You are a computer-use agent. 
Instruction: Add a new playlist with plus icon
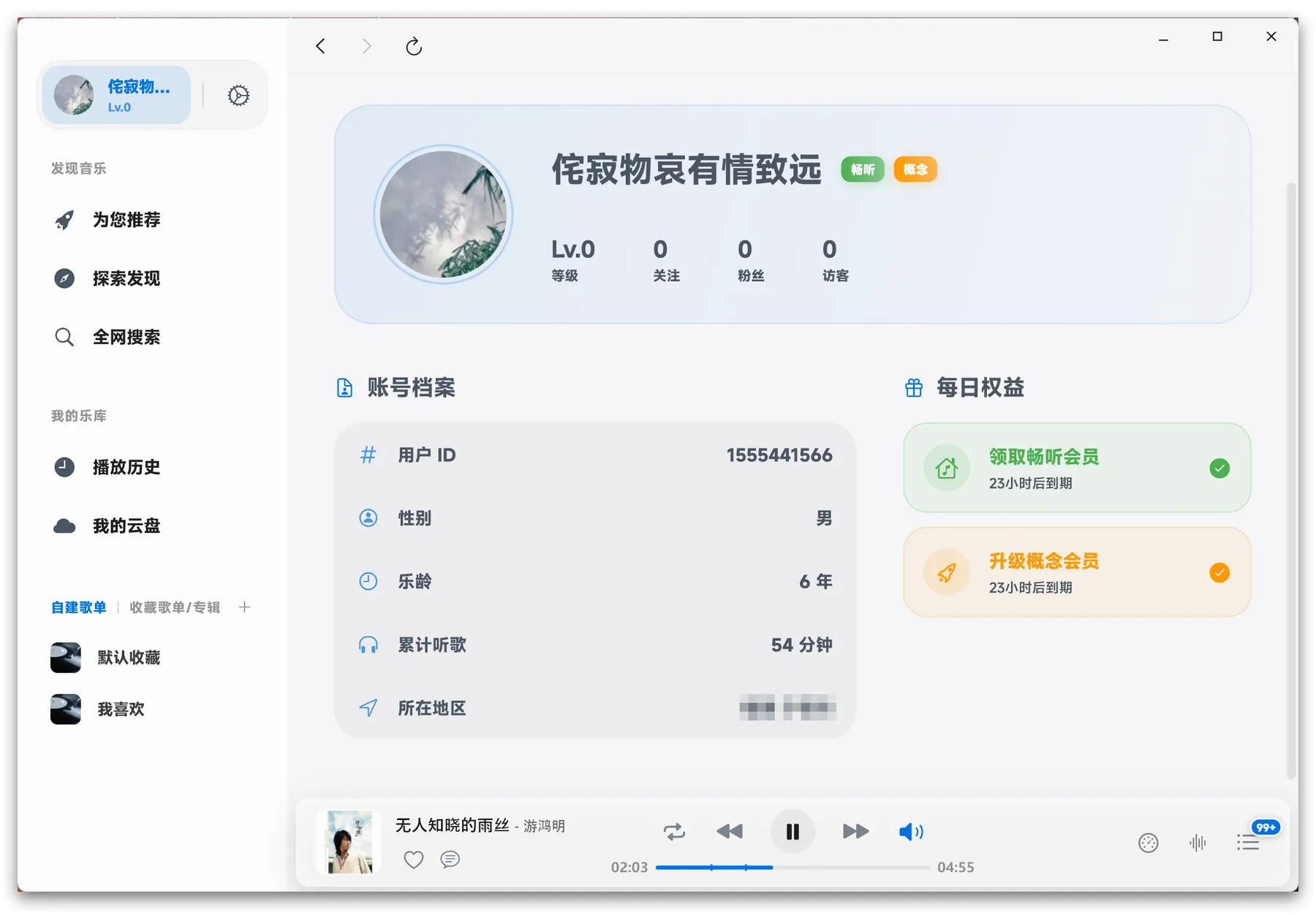pyautogui.click(x=245, y=607)
